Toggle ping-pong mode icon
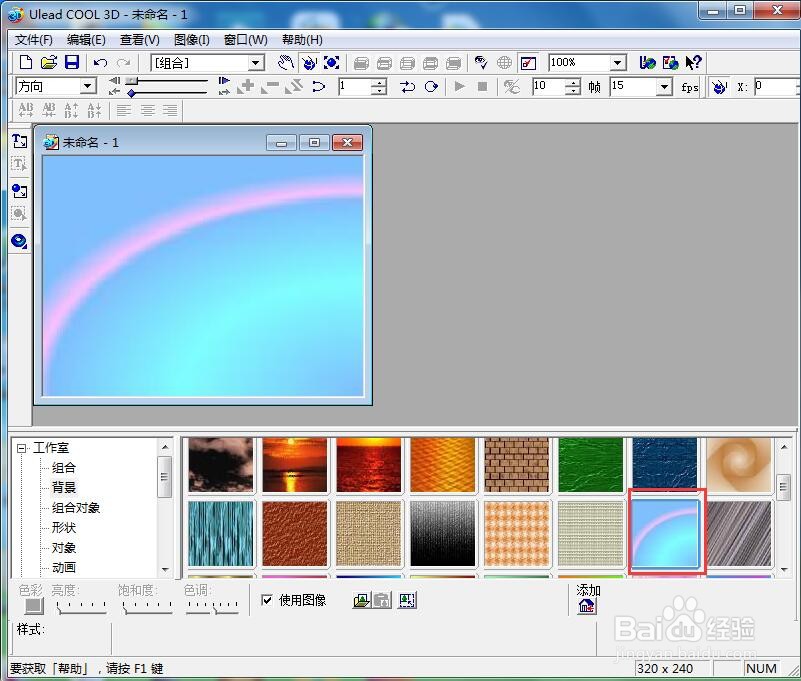This screenshot has height=681, width=801. tap(407, 86)
